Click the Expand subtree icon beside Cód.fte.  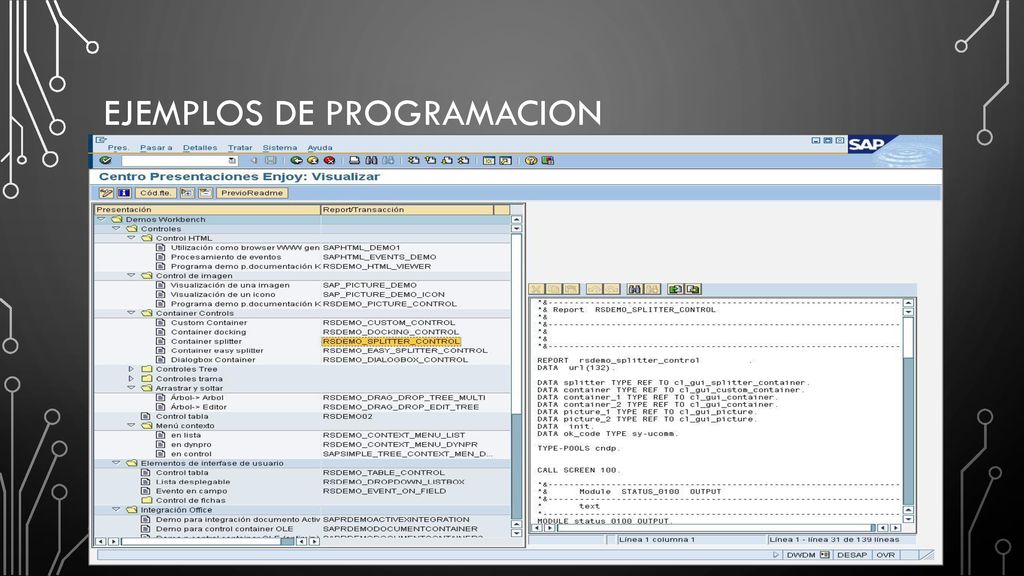coord(187,193)
